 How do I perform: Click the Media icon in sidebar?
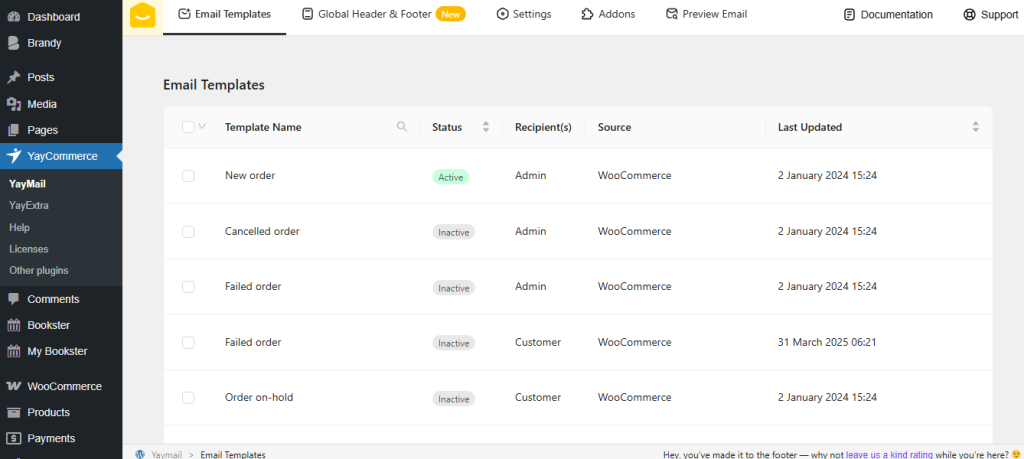13,104
